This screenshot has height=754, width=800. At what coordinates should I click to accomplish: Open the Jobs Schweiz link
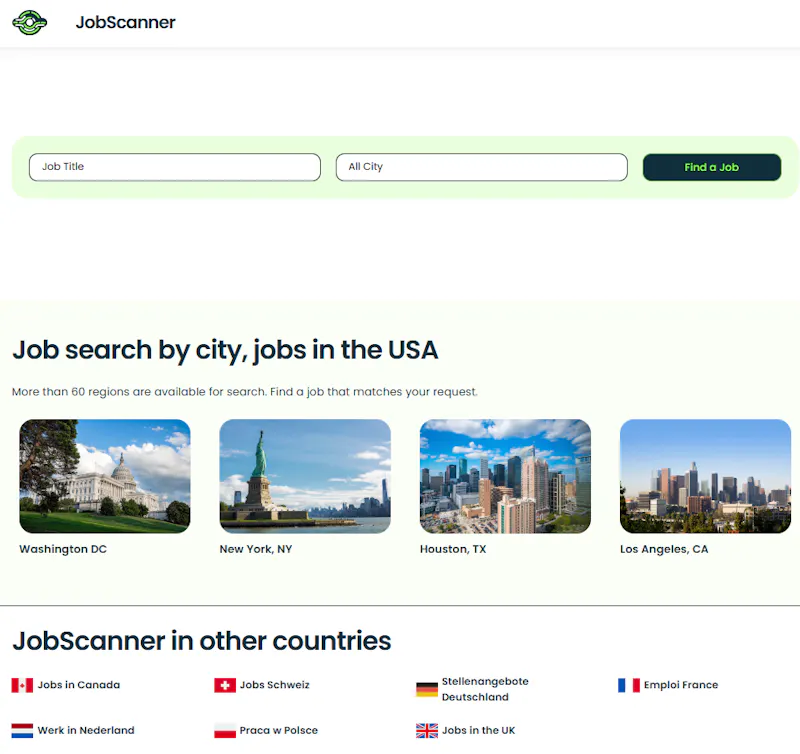(x=274, y=685)
